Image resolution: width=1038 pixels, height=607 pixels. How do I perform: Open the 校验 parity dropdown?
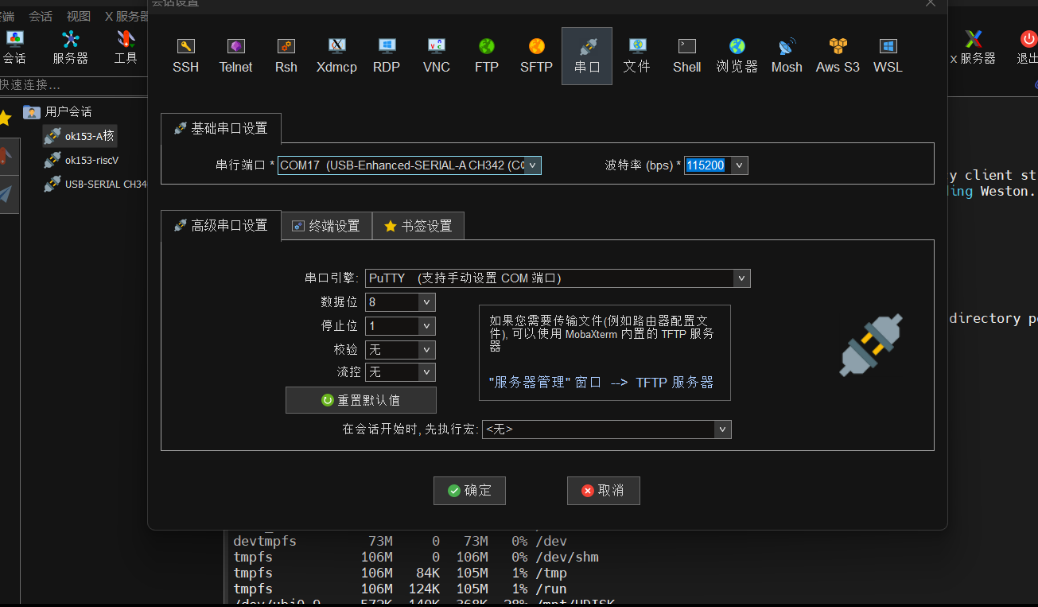click(426, 350)
